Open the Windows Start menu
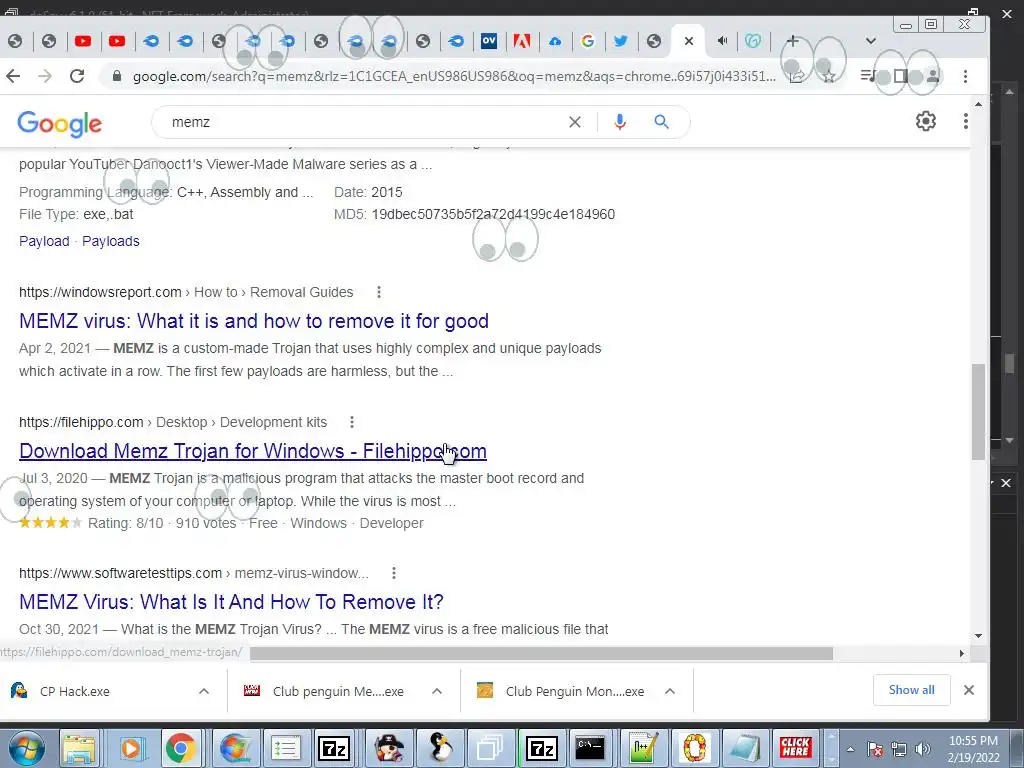 coord(26,748)
